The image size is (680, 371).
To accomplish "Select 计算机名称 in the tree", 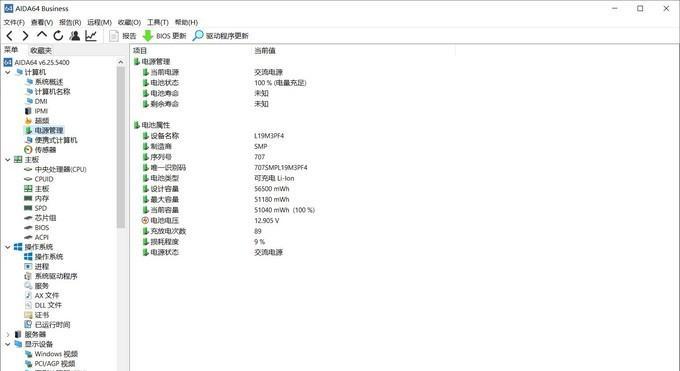I will tap(47, 92).
